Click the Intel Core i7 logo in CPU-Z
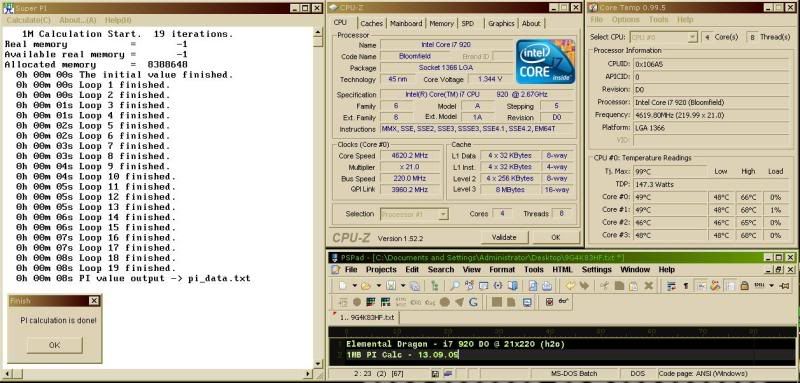Screen dimensions: 800x383 [x=545, y=62]
